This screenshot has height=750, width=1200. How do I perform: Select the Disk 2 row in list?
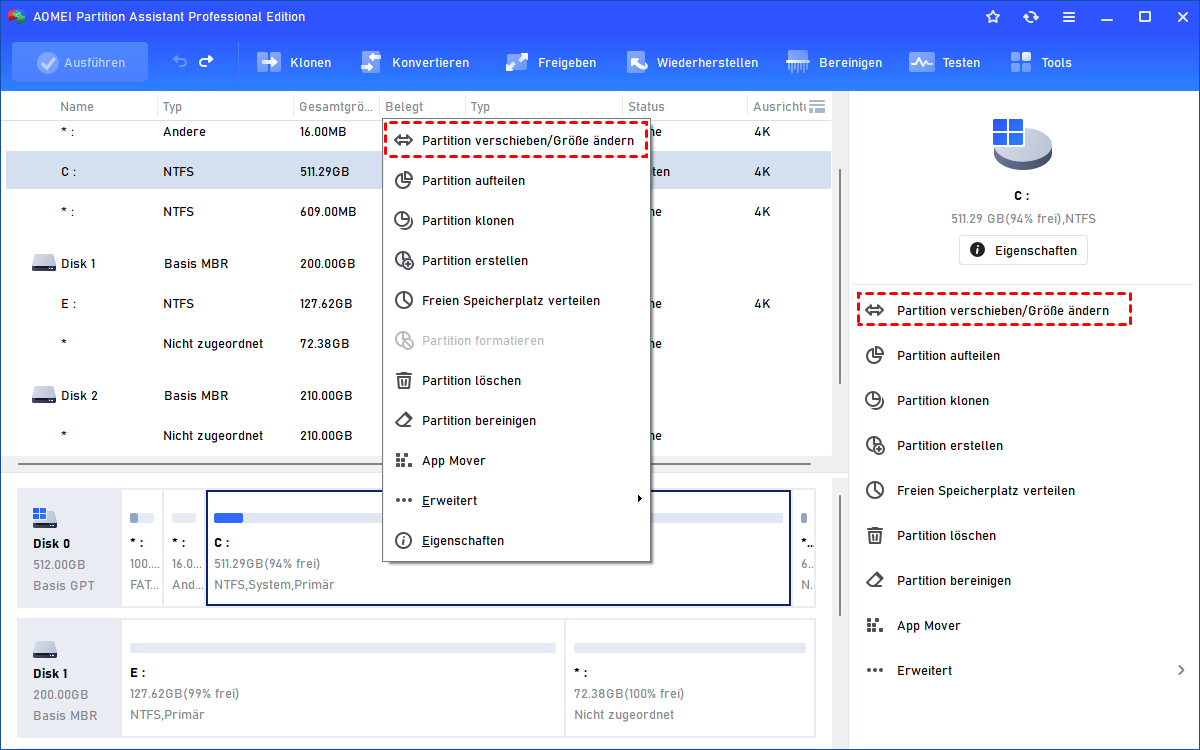pos(418,395)
